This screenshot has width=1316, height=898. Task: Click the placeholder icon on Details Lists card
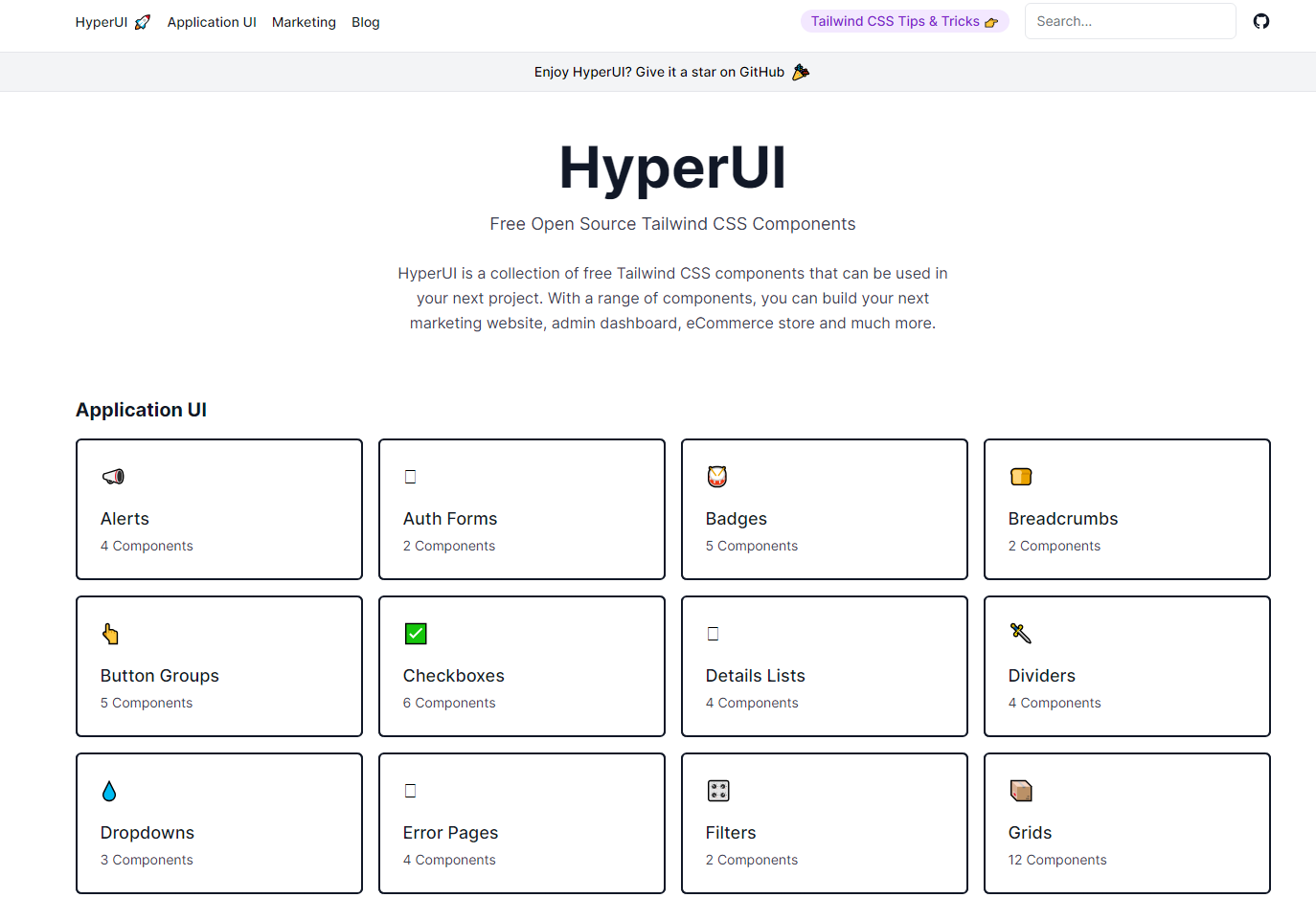coord(713,634)
